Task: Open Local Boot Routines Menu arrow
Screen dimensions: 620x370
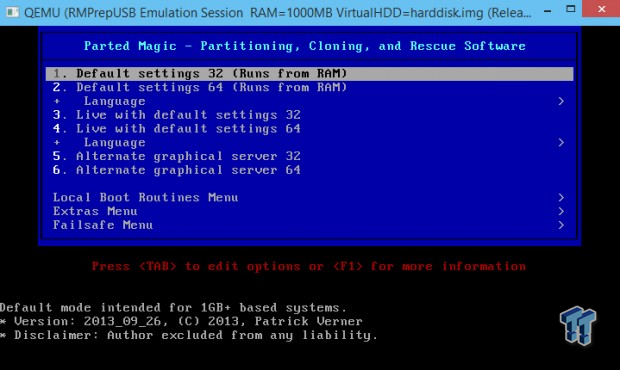Action: (x=561, y=197)
